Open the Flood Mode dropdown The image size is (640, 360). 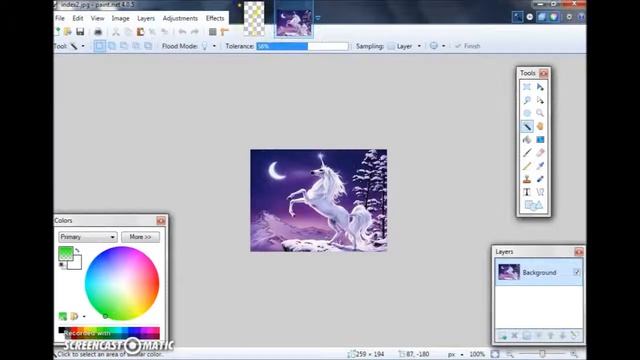pyautogui.click(x=214, y=46)
